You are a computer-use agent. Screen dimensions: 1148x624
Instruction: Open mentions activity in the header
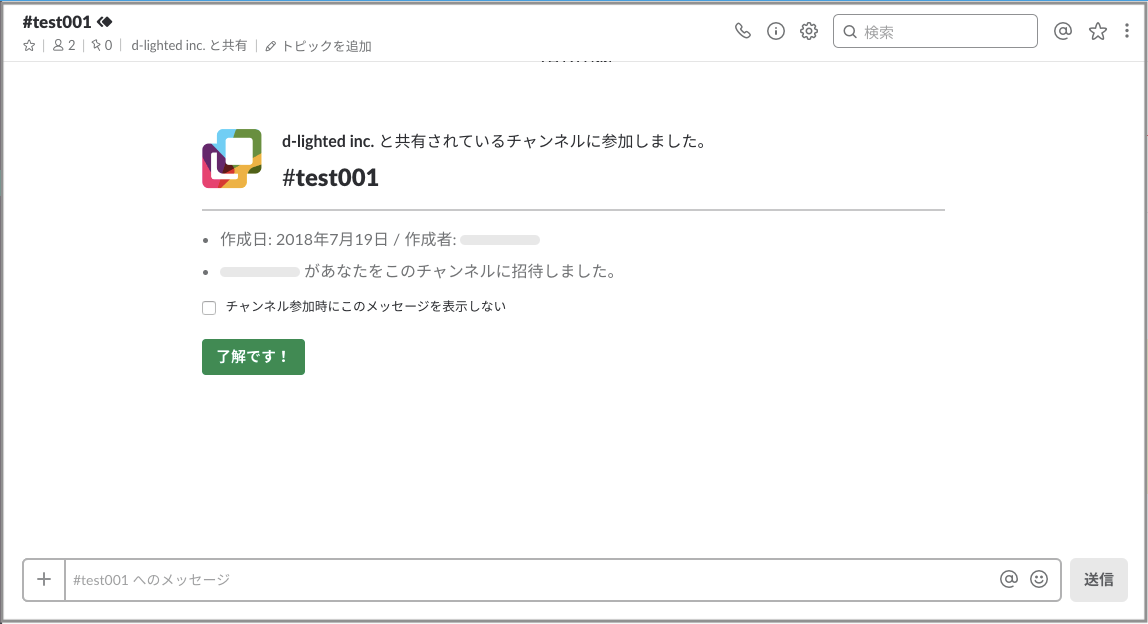(x=1063, y=31)
